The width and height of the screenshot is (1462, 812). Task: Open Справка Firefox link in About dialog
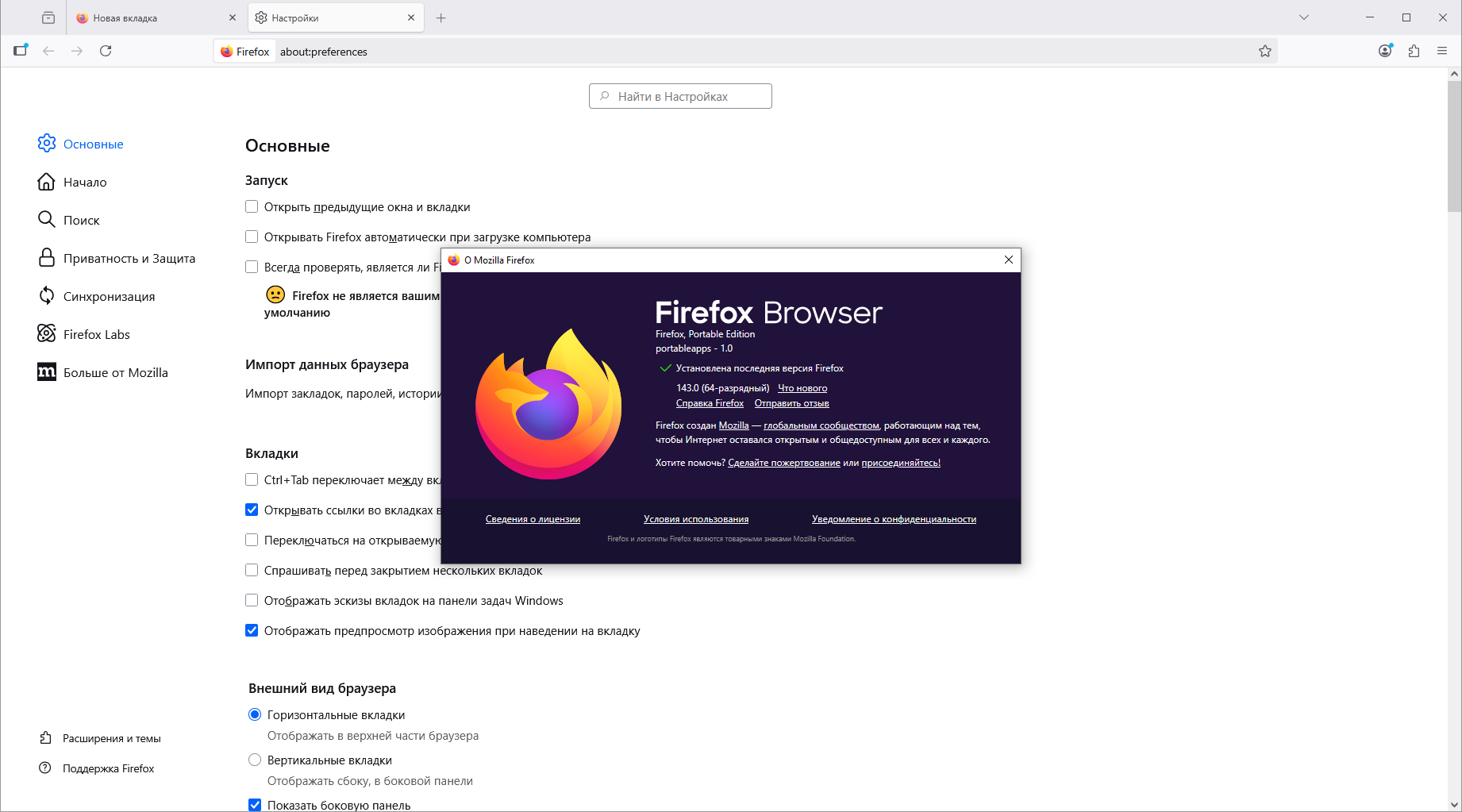(710, 403)
